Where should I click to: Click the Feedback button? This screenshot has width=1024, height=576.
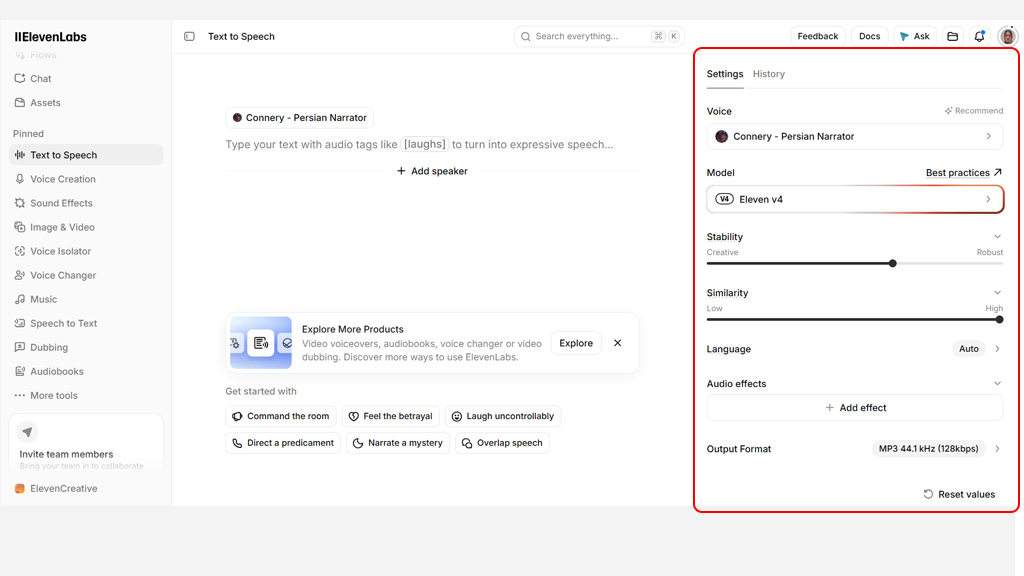pos(818,37)
